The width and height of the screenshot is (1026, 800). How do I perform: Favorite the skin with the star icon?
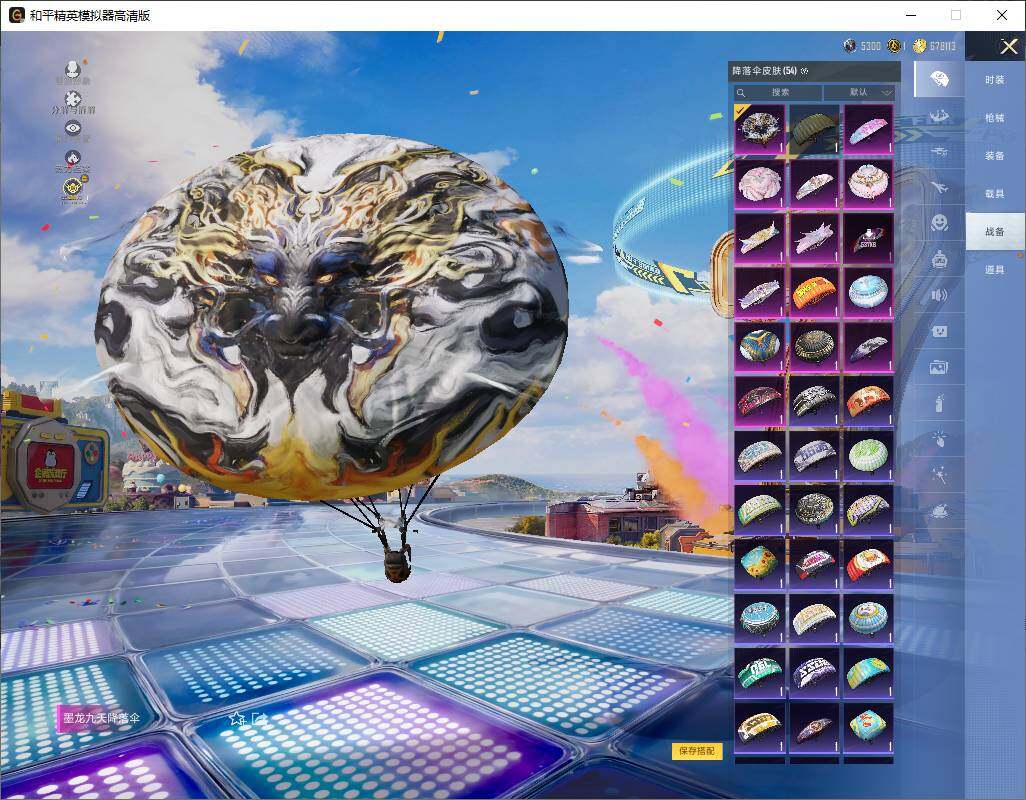pyautogui.click(x=237, y=719)
